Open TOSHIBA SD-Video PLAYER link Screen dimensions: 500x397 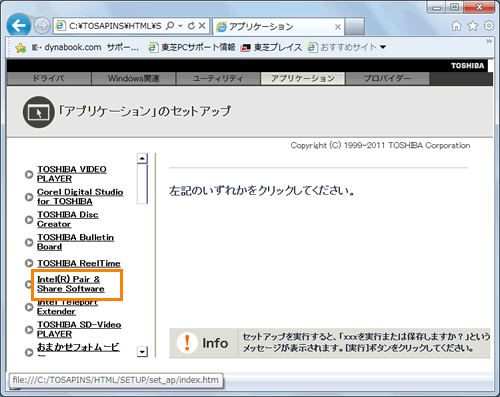[79, 329]
